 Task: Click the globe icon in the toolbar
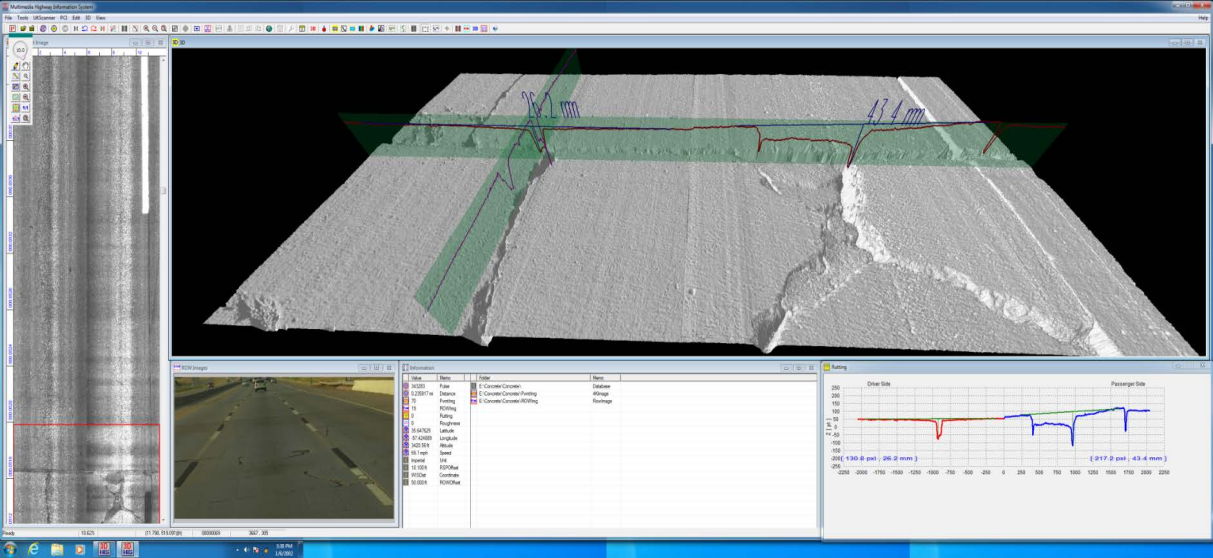(x=269, y=29)
